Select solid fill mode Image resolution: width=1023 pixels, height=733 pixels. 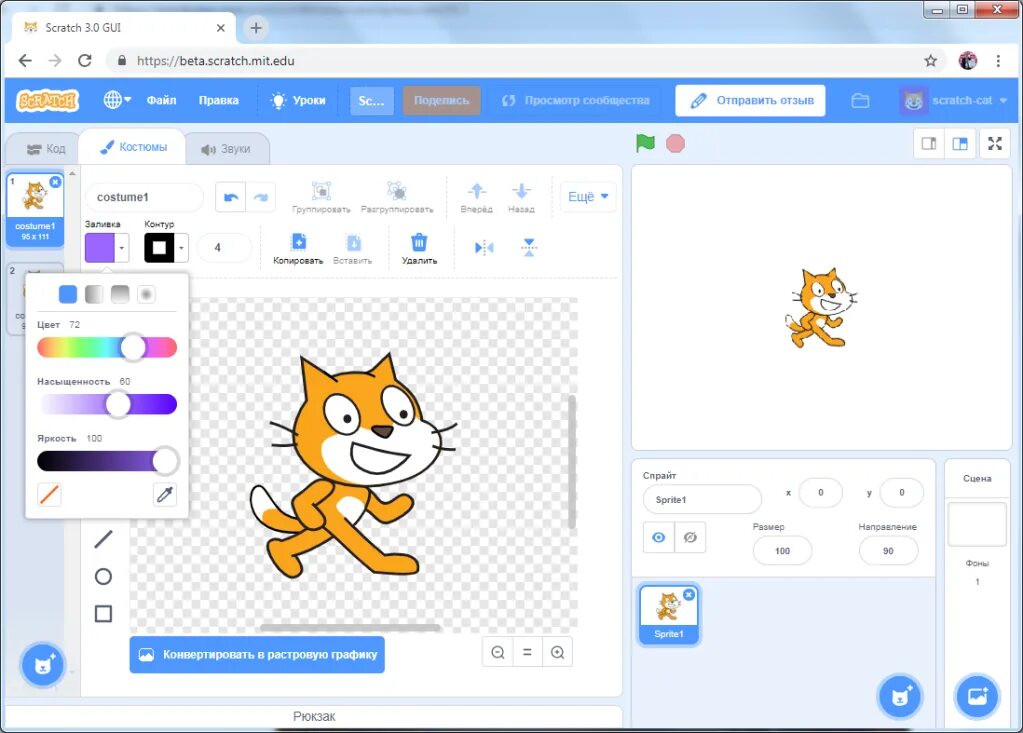[68, 294]
